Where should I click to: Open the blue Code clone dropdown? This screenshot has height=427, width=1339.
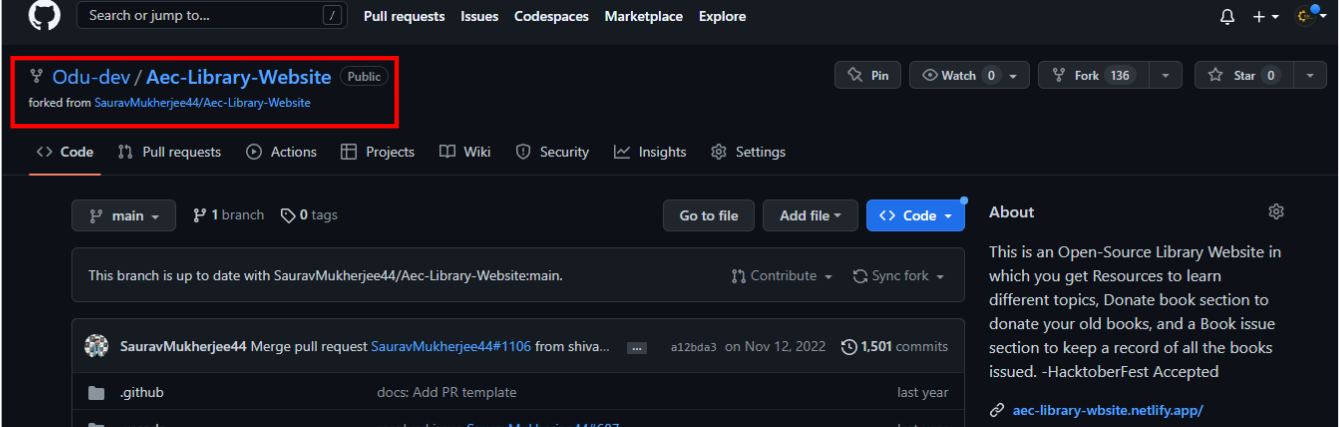pyautogui.click(x=916, y=215)
